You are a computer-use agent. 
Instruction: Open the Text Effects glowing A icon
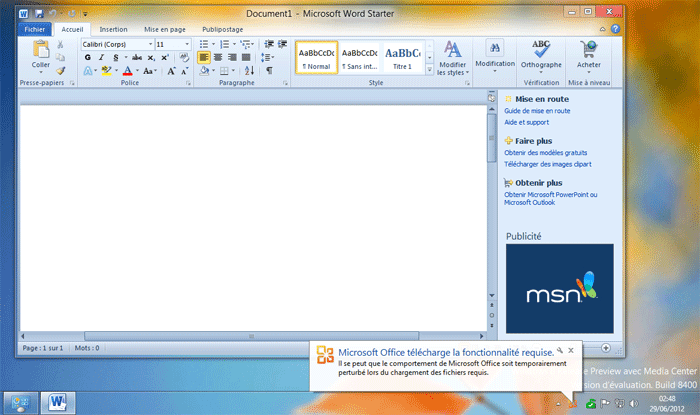pyautogui.click(x=88, y=71)
